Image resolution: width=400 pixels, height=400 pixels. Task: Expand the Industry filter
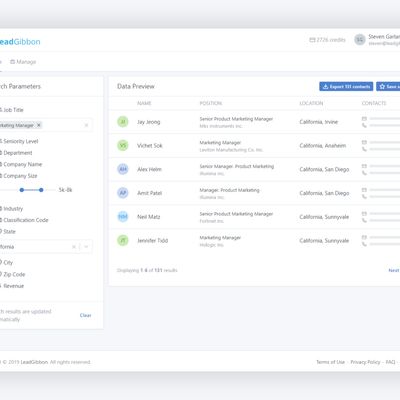click(12, 209)
